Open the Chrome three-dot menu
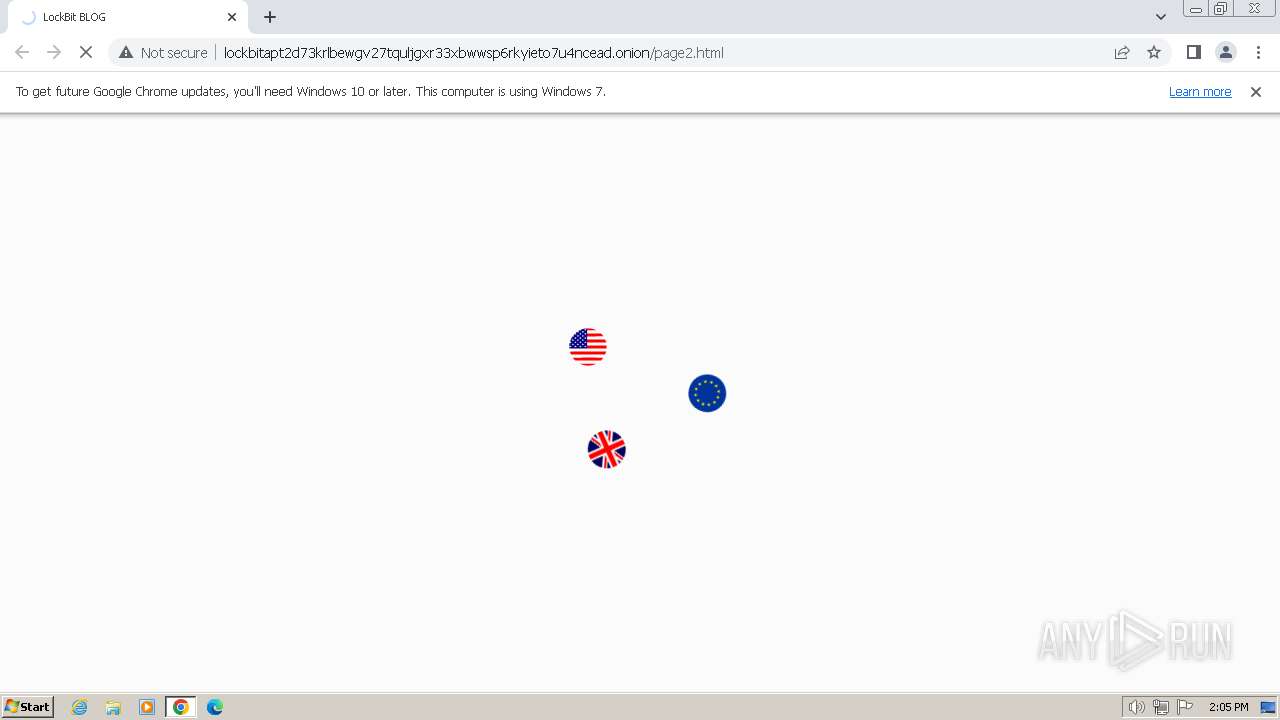Viewport: 1280px width, 720px height. (x=1258, y=52)
